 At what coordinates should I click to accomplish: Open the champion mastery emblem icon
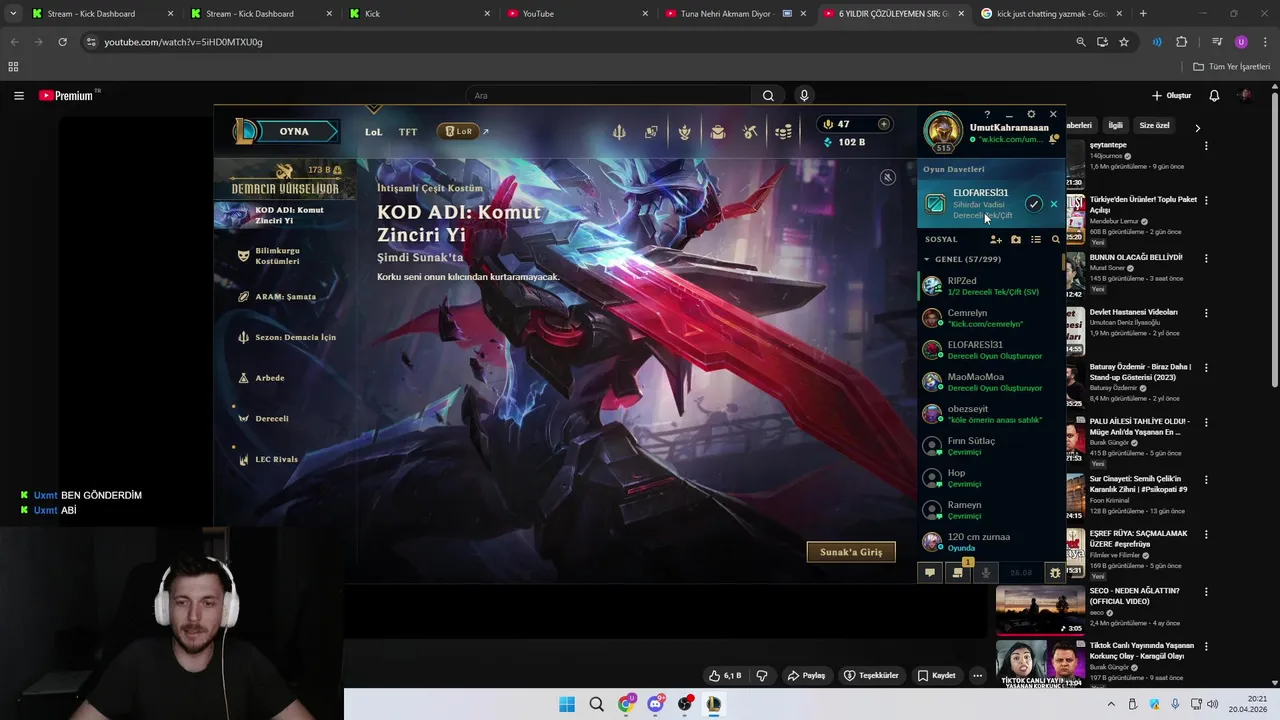(x=684, y=132)
